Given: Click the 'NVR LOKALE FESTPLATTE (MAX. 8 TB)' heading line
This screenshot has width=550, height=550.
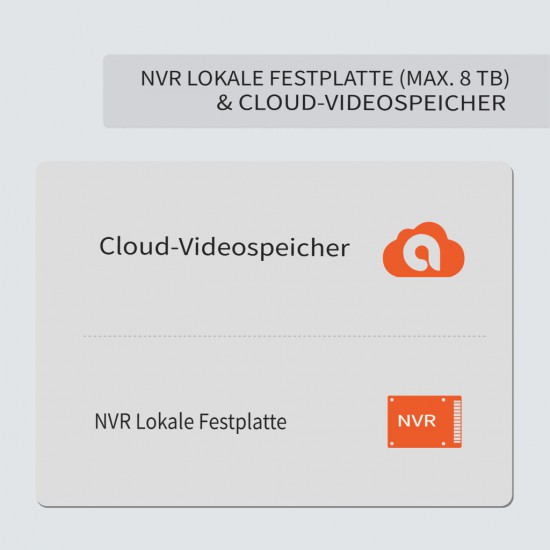Looking at the screenshot, I should pos(324,78).
